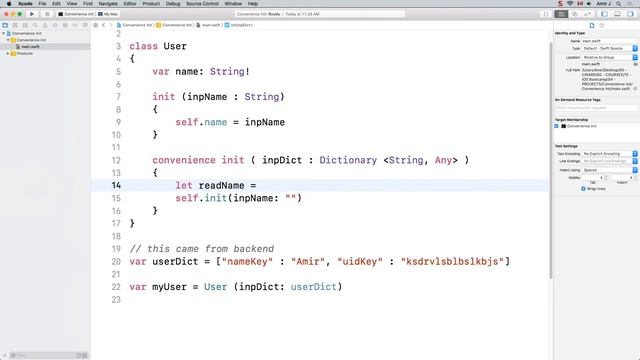This screenshot has height=360, width=640.
Task: Open the Debug navigator icon
Action: [65, 25]
